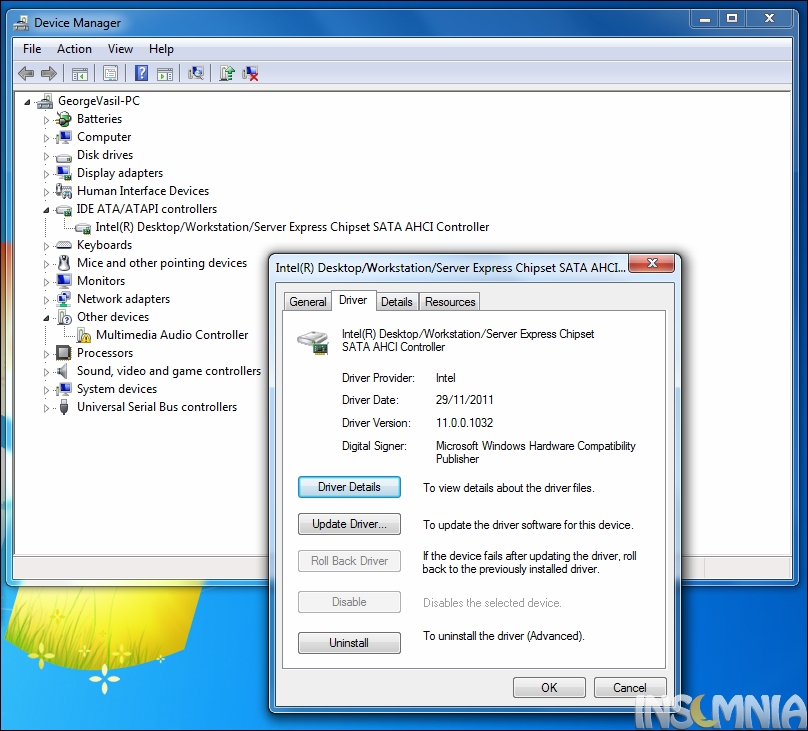Switch to the Resources tab

(450, 302)
